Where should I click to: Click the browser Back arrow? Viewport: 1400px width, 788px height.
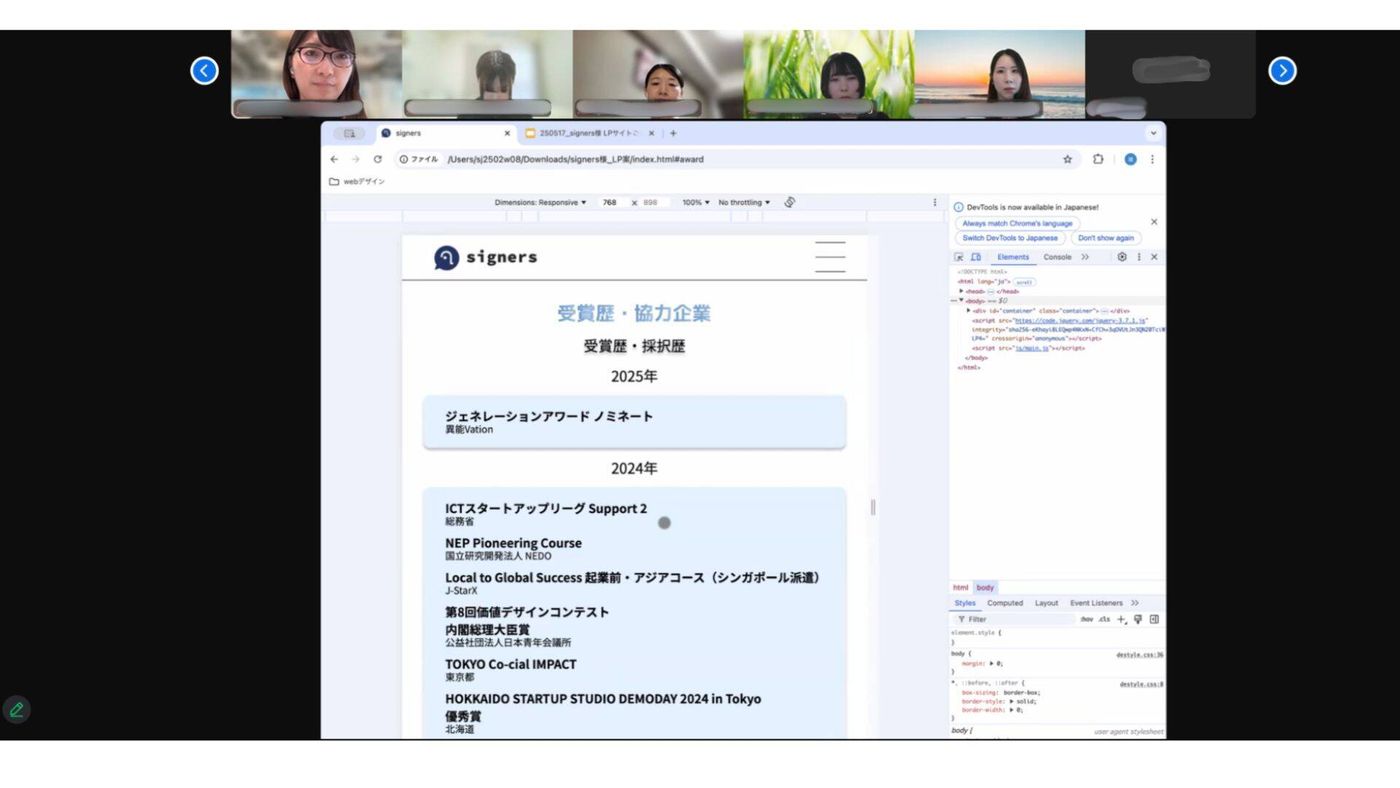pyautogui.click(x=334, y=159)
